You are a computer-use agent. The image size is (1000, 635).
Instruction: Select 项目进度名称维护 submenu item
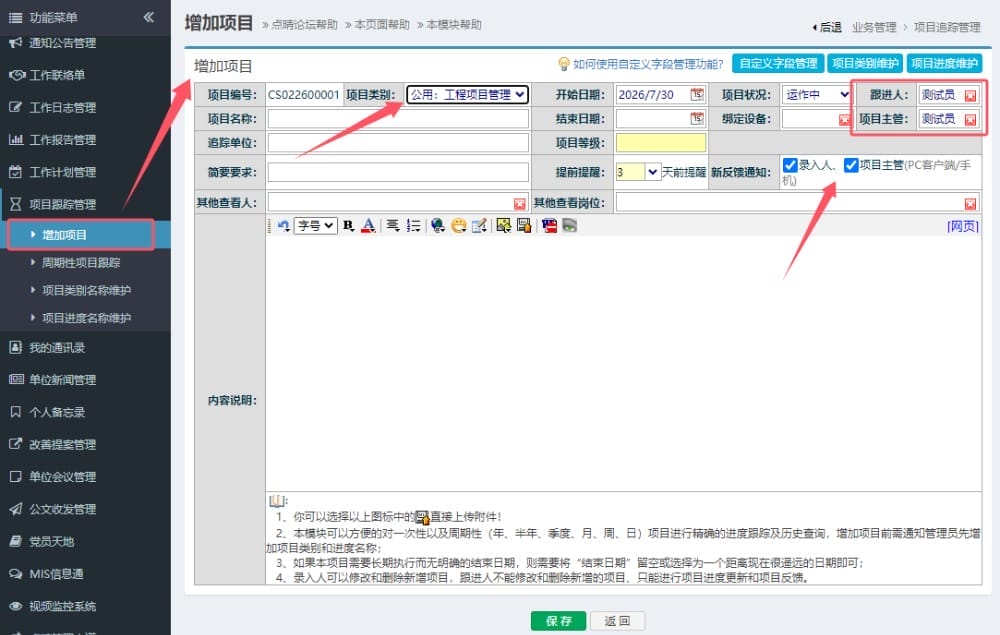click(x=86, y=318)
